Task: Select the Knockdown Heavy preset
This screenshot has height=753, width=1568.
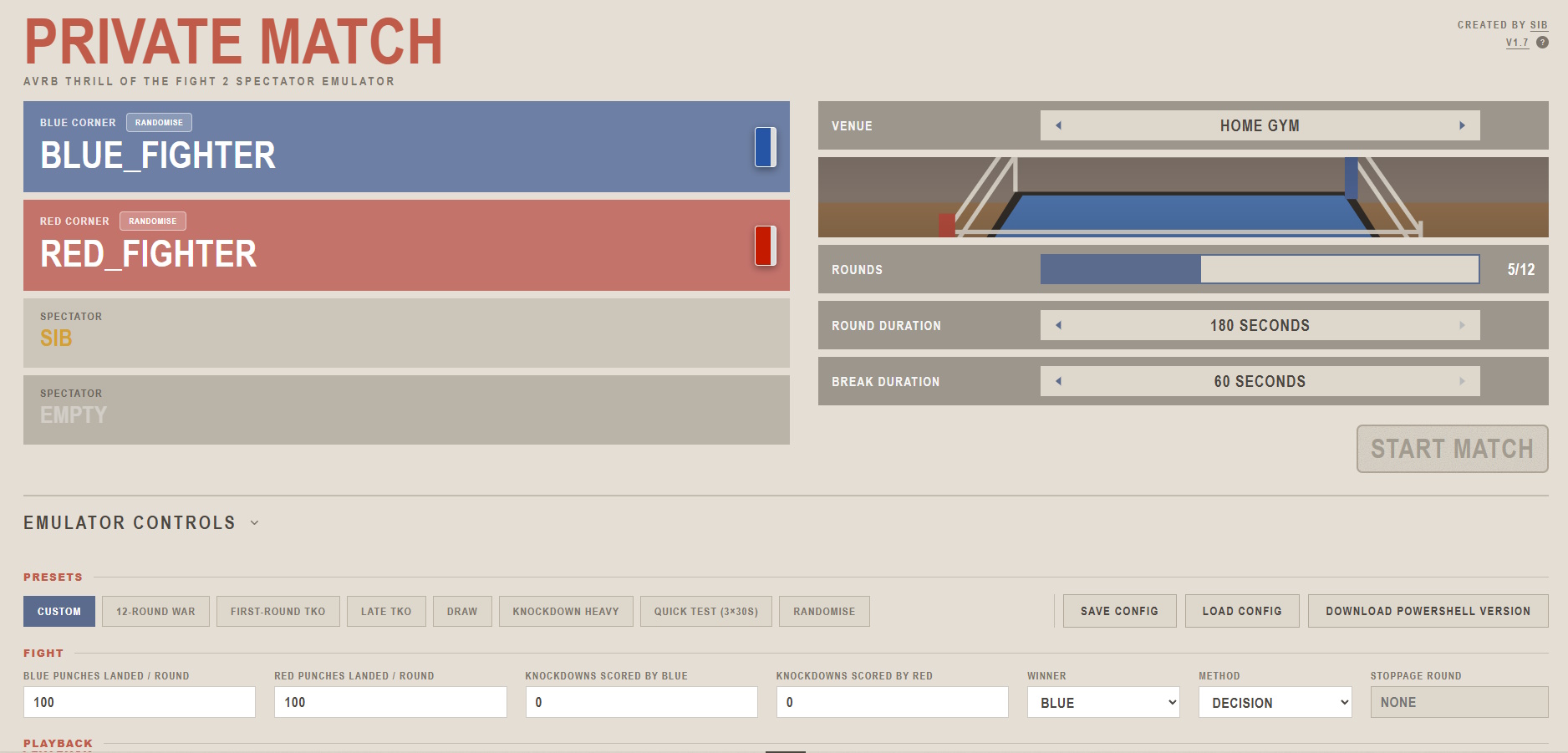Action: click(566, 612)
